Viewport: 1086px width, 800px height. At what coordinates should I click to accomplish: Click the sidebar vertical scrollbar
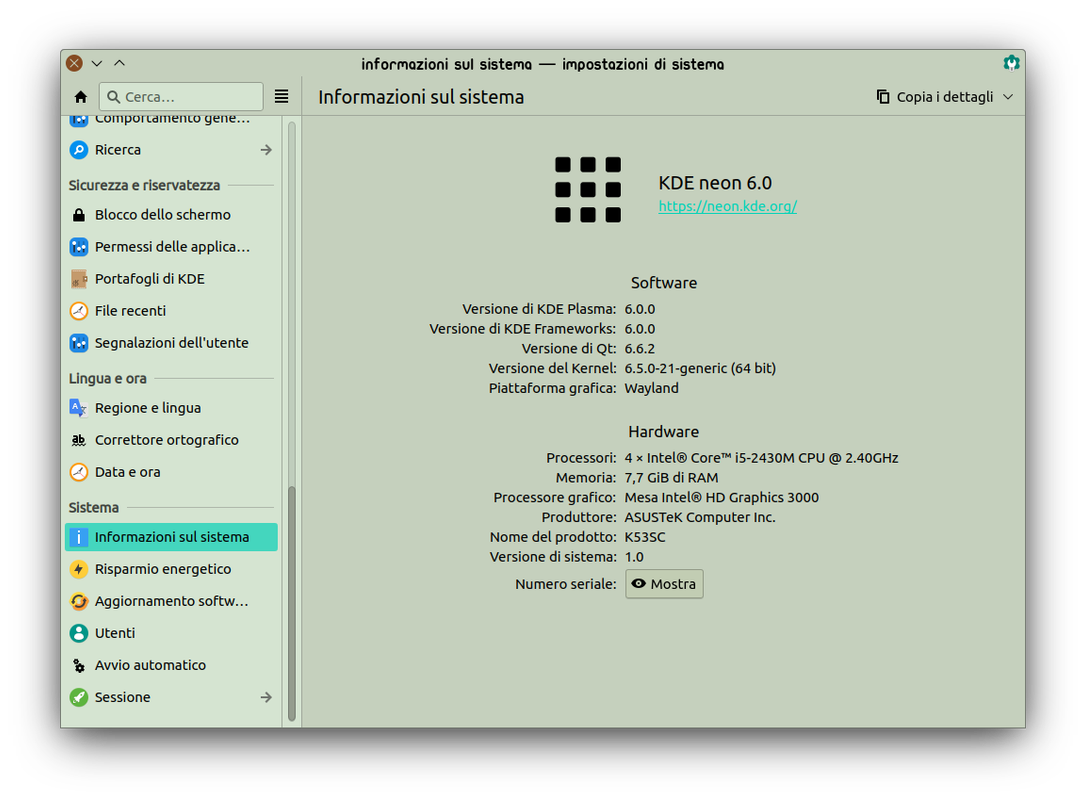click(x=292, y=603)
